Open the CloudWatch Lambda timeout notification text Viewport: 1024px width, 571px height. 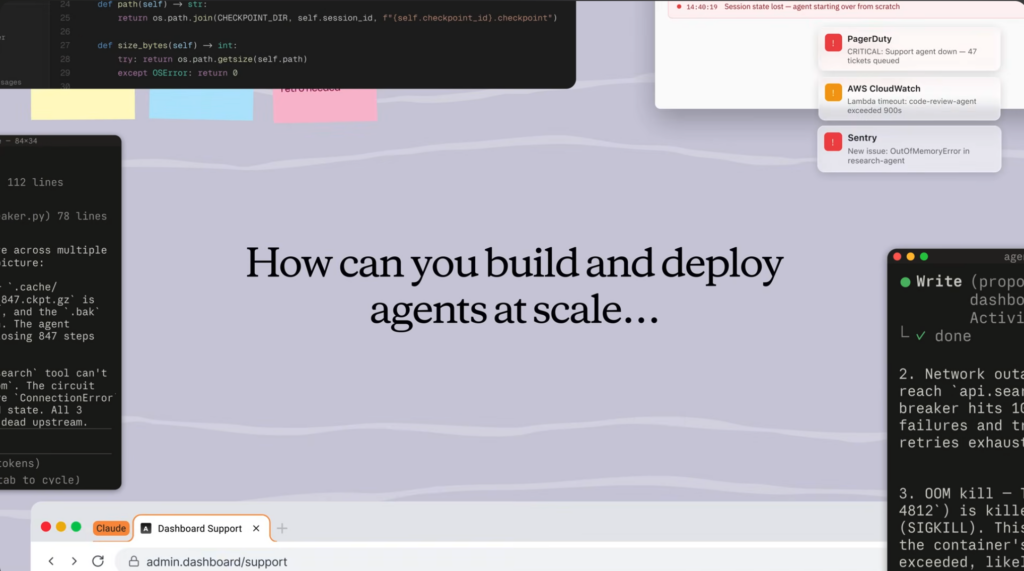(911, 104)
